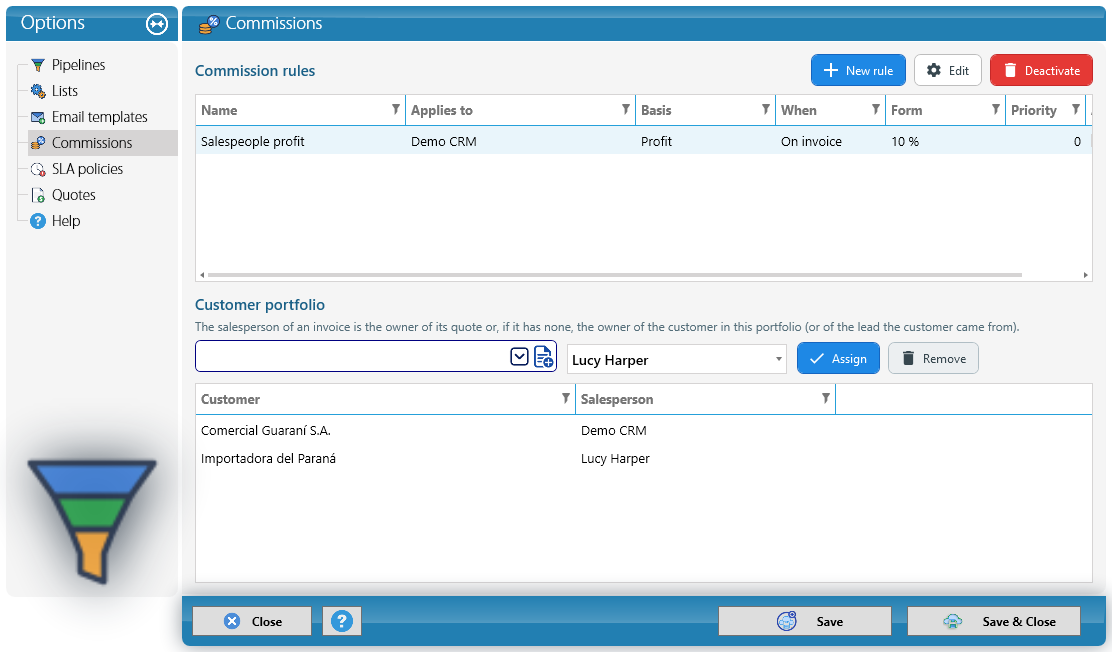This screenshot has width=1112, height=652.
Task: Open Lists options
Action: 65,91
